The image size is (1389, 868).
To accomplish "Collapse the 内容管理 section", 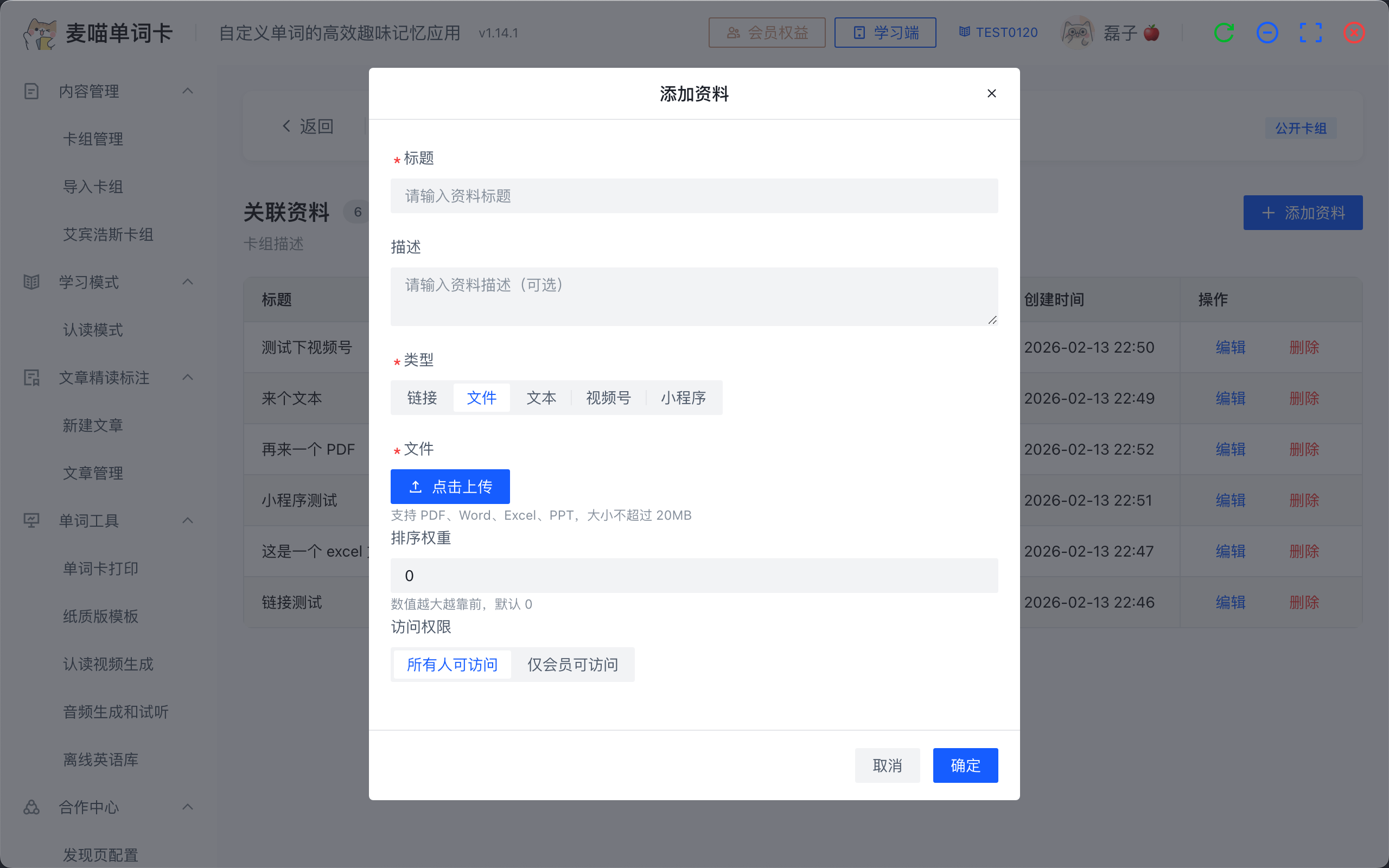I will [x=188, y=91].
